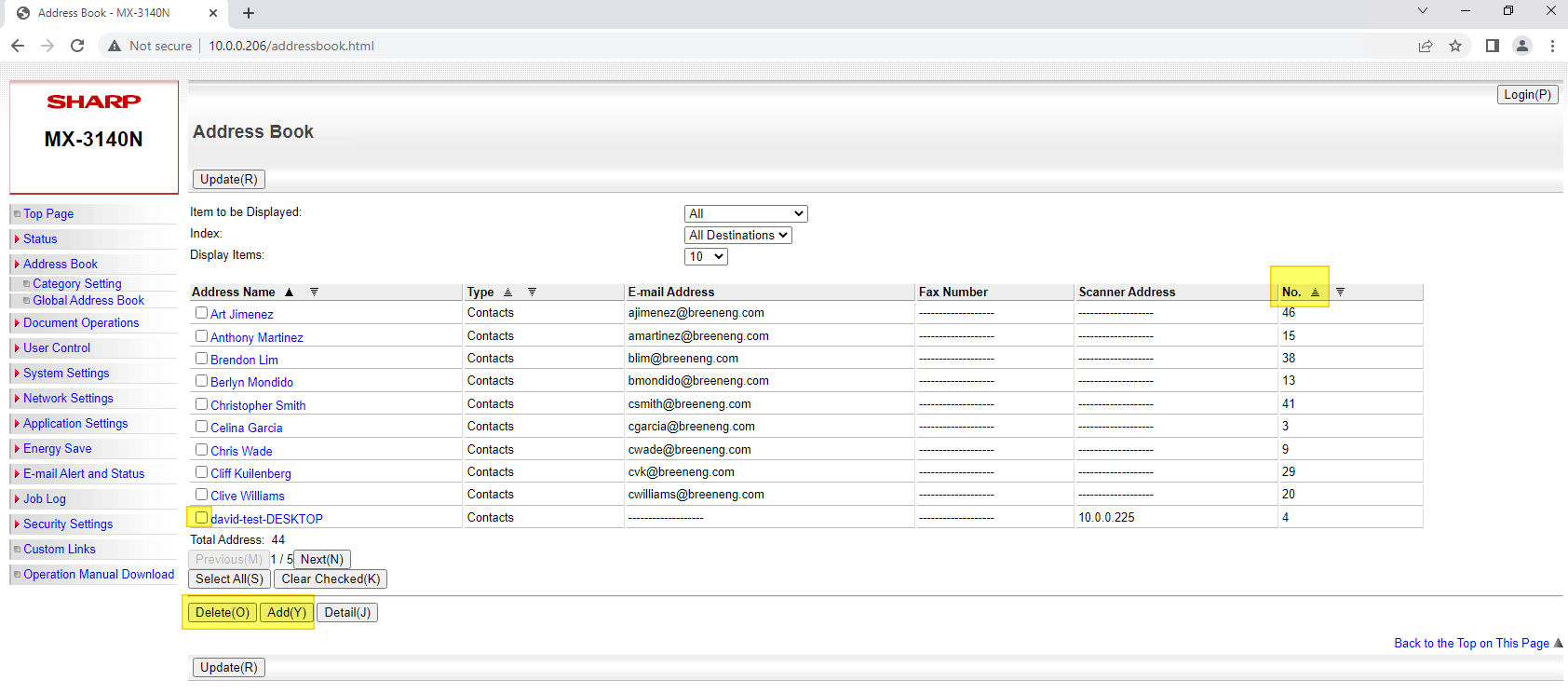Close the Address Book - MX-3140N tab
Viewport: 1568px width, 694px height.
click(x=213, y=13)
